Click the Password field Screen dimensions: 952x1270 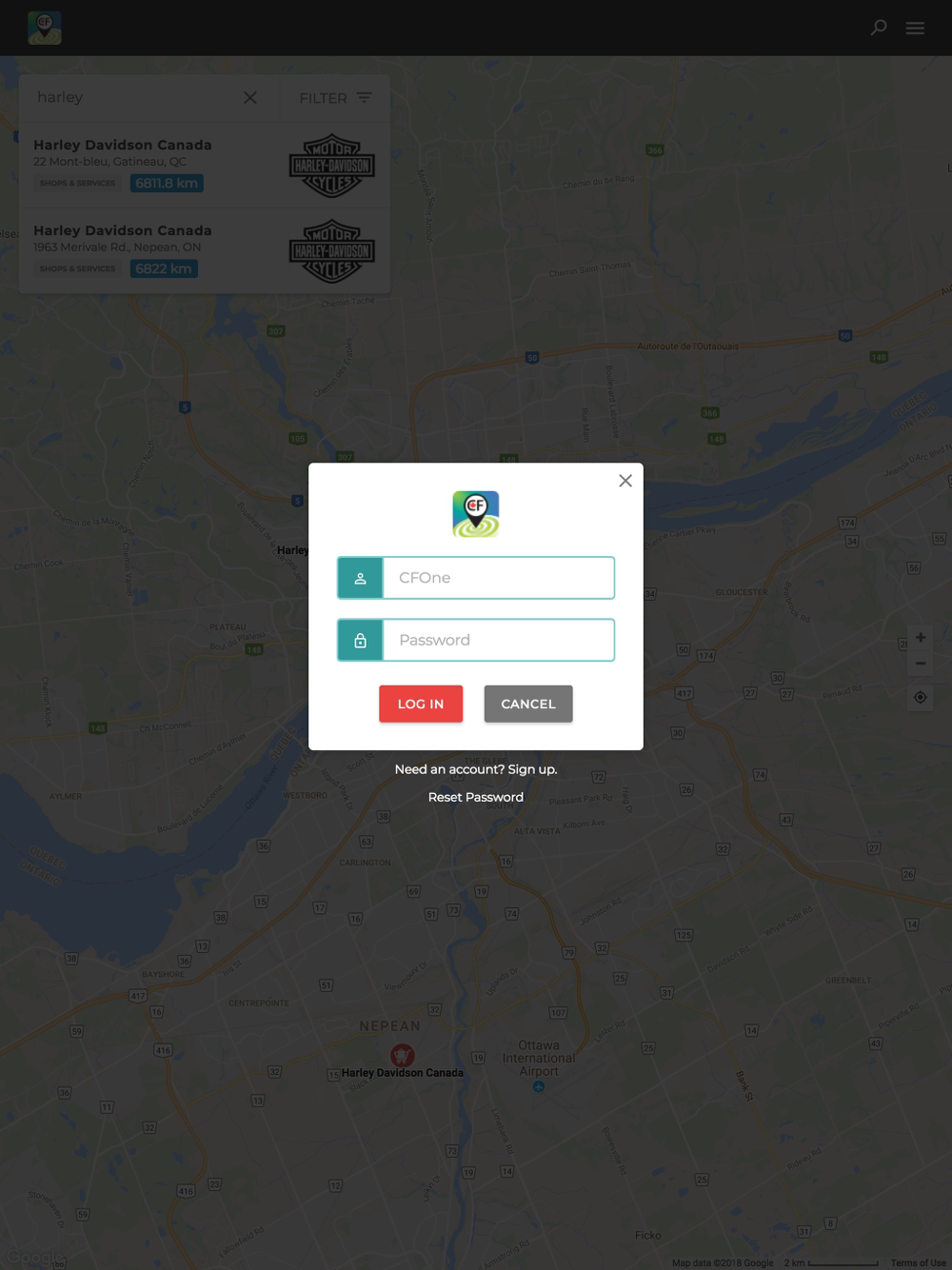click(x=499, y=640)
